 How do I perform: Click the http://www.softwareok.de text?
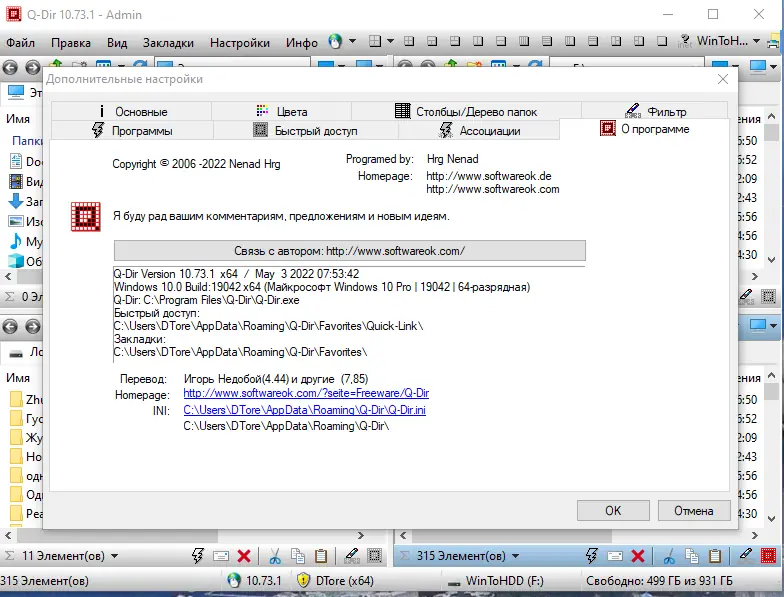click(488, 176)
